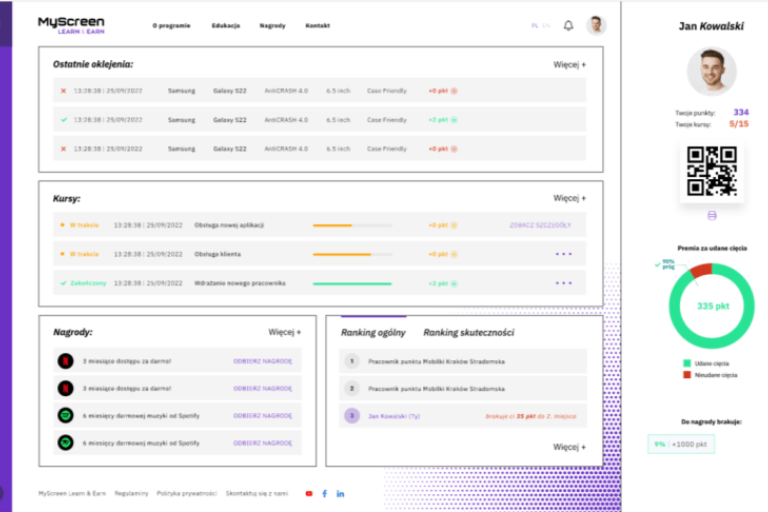Viewport: 768px width, 512px height.
Task: Click the LinkedIn icon in the footer
Action: tap(341, 493)
